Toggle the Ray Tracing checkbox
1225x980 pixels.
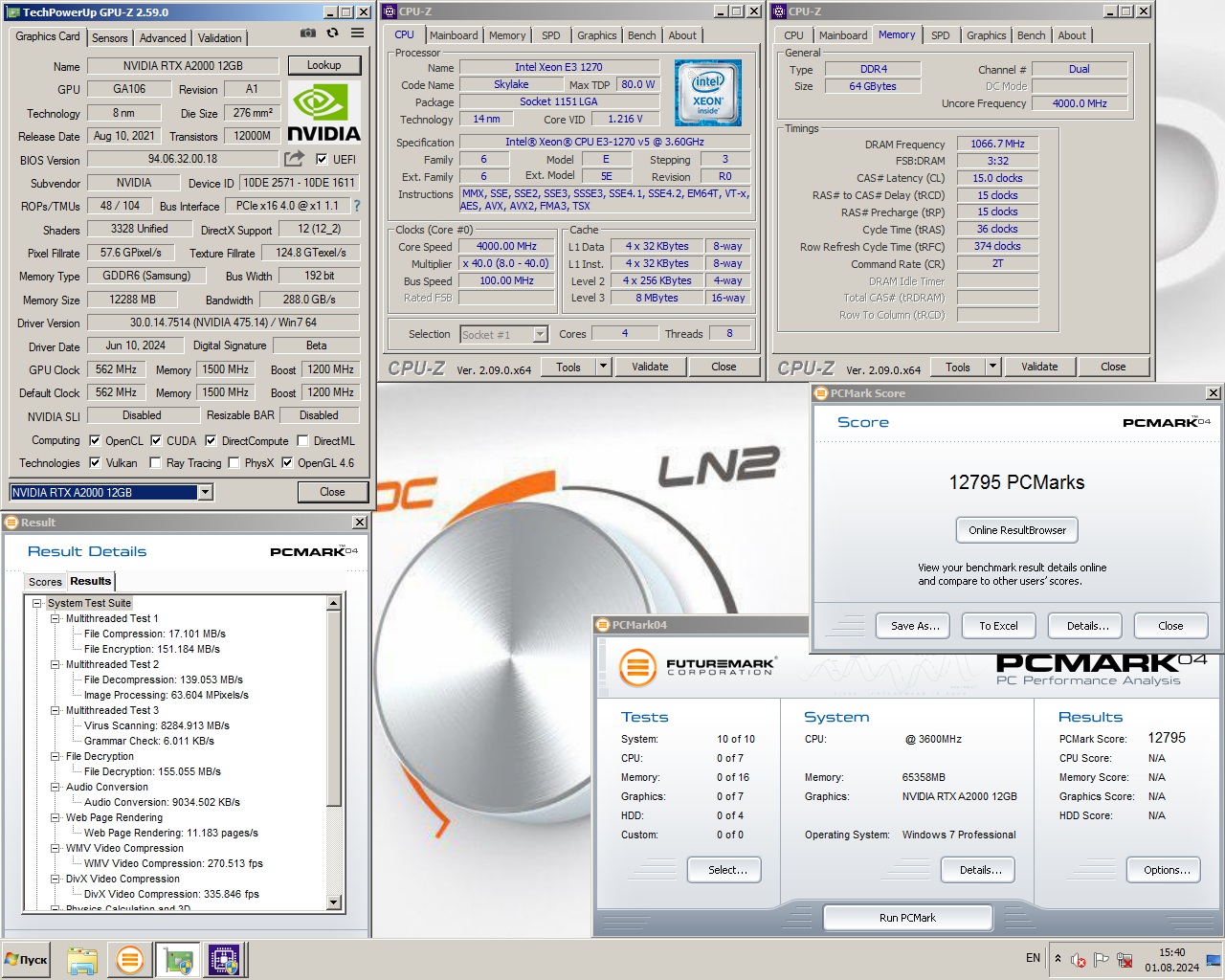156,463
